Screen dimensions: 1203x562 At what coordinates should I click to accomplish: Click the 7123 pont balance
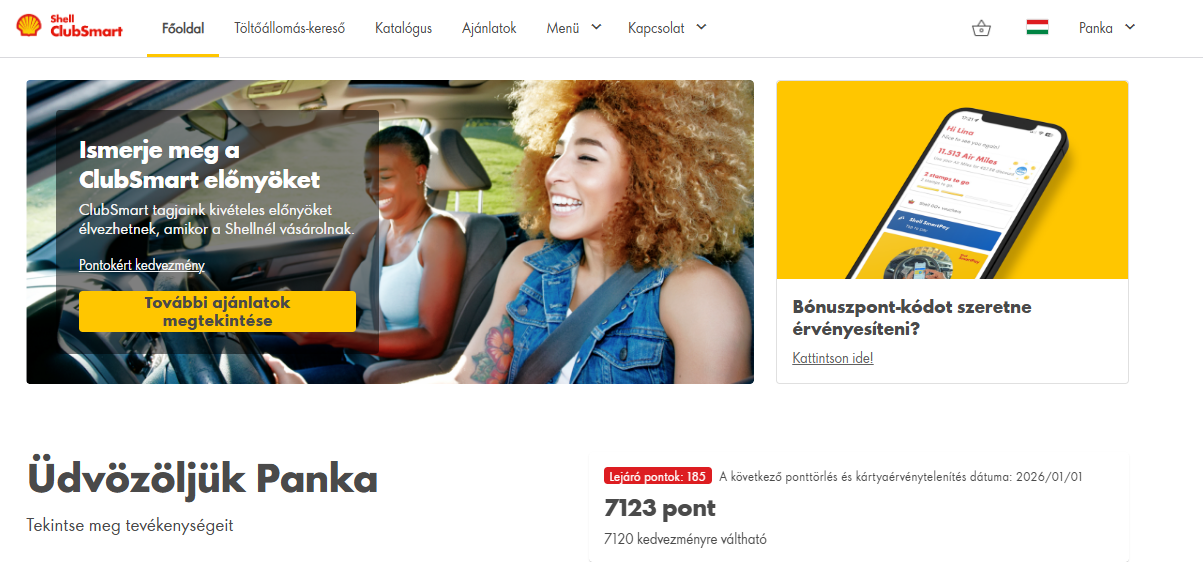tap(660, 508)
